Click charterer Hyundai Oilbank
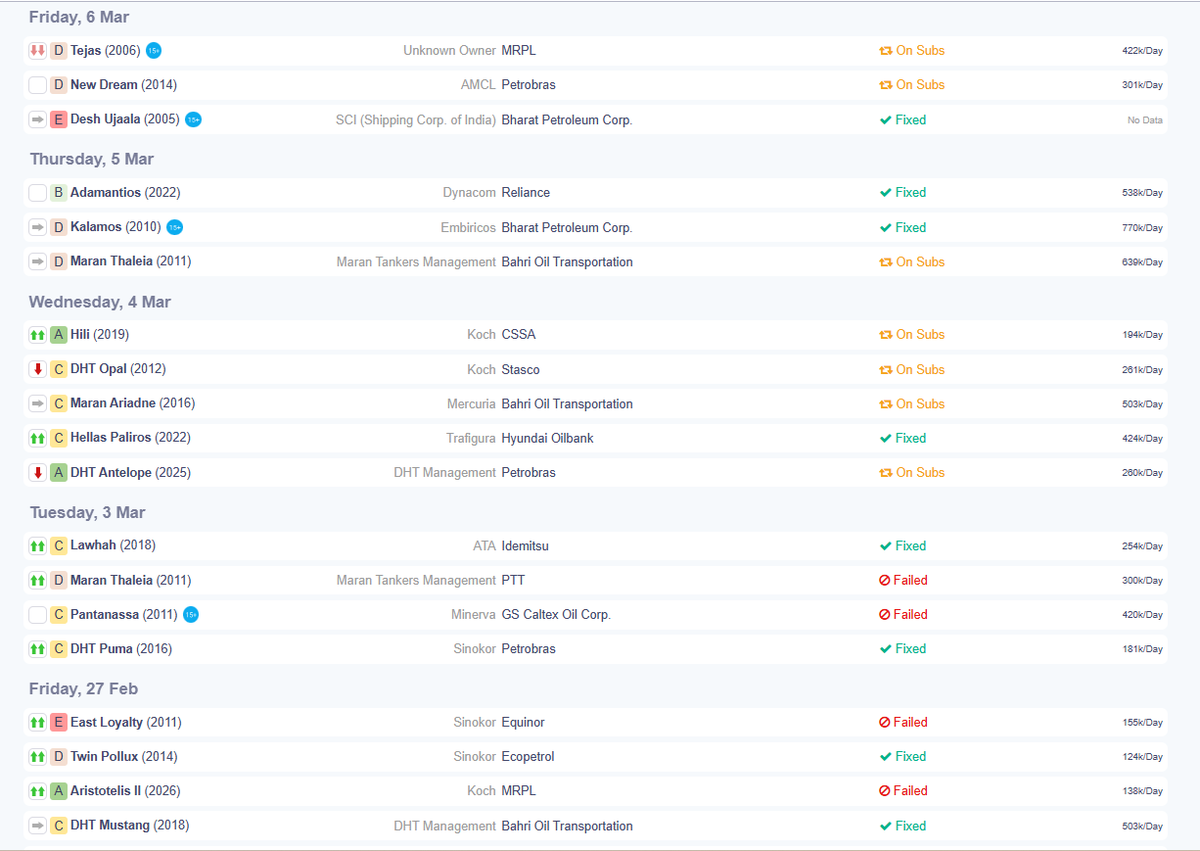 point(548,438)
